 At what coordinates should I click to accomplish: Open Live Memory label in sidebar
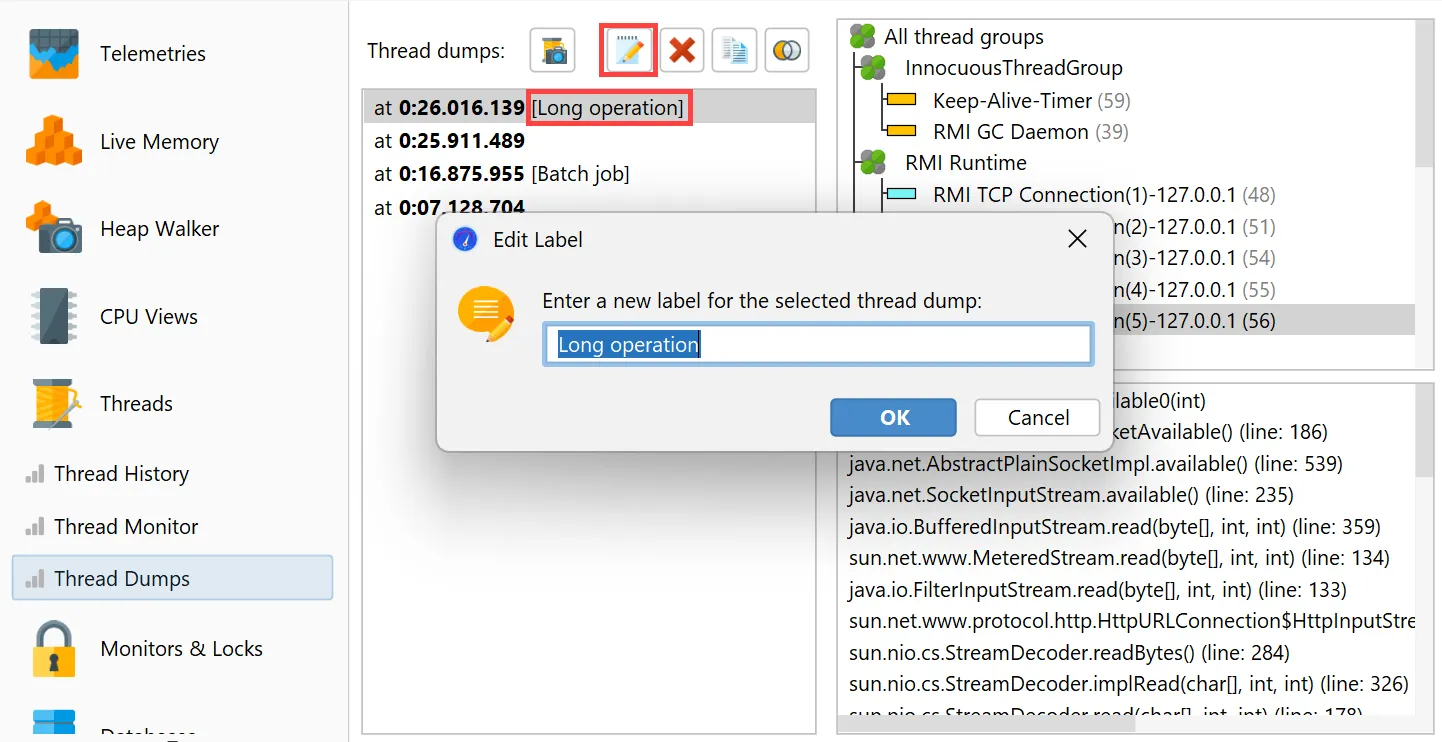pyautogui.click(x=159, y=142)
